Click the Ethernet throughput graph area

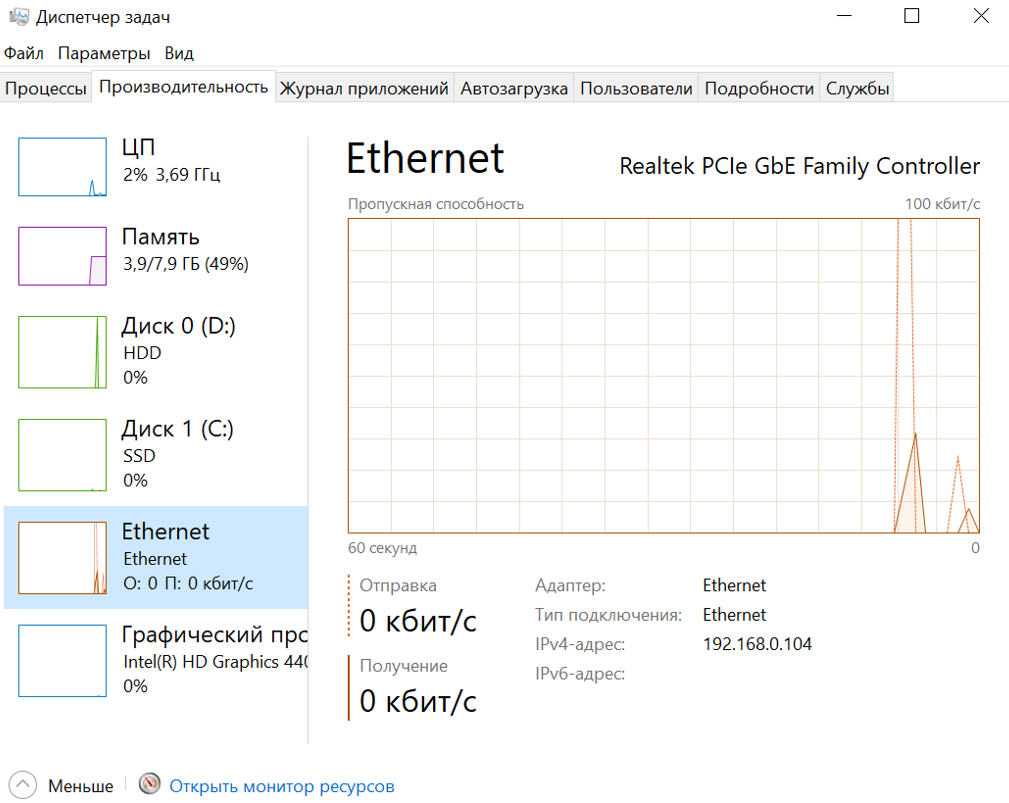click(663, 375)
